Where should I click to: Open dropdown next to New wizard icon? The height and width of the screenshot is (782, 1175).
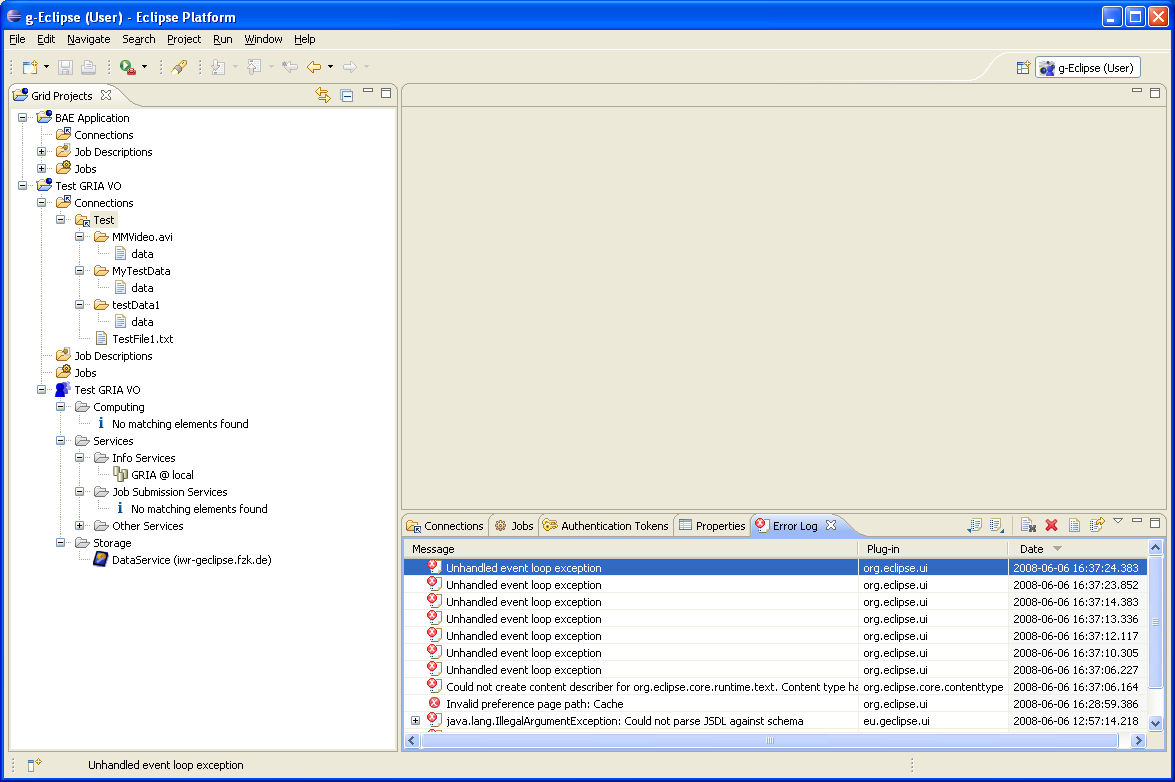click(x=46, y=67)
